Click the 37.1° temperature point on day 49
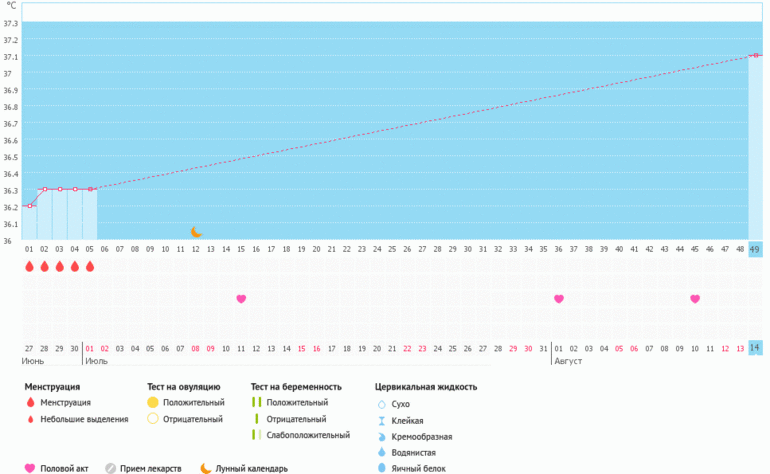770x474 pixels. pos(756,56)
